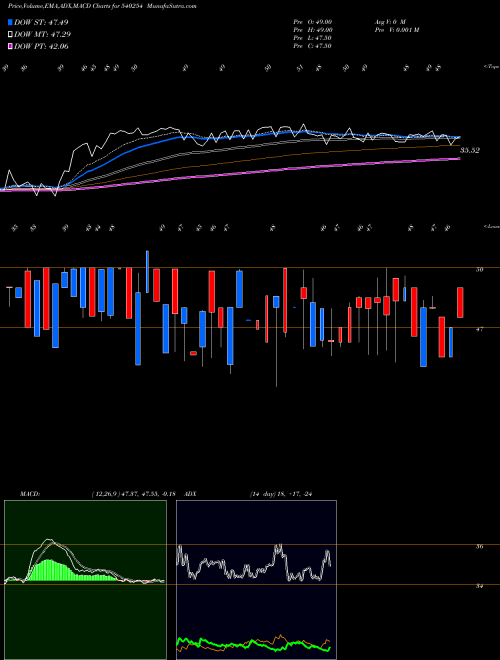500x660 pixels.
Task: Click the 47 price axis label
Action: point(479,330)
